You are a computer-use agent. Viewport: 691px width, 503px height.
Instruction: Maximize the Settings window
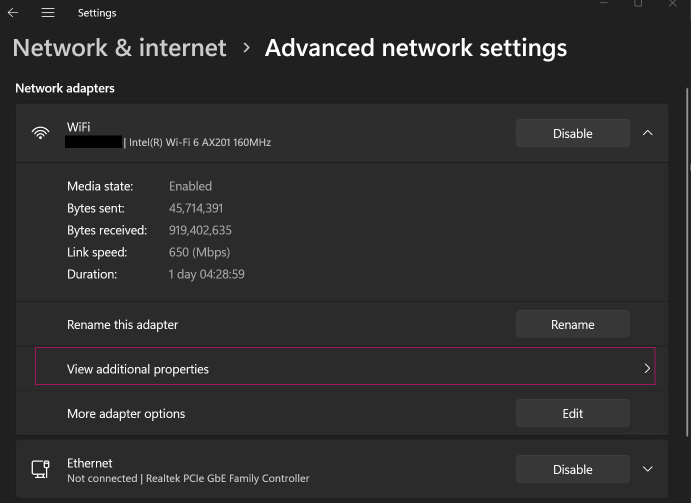638,4
